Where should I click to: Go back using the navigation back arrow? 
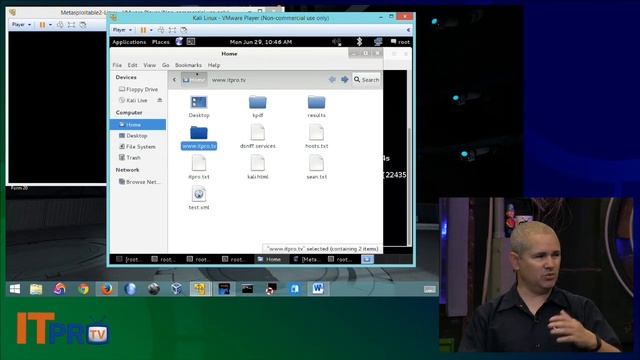click(332, 80)
